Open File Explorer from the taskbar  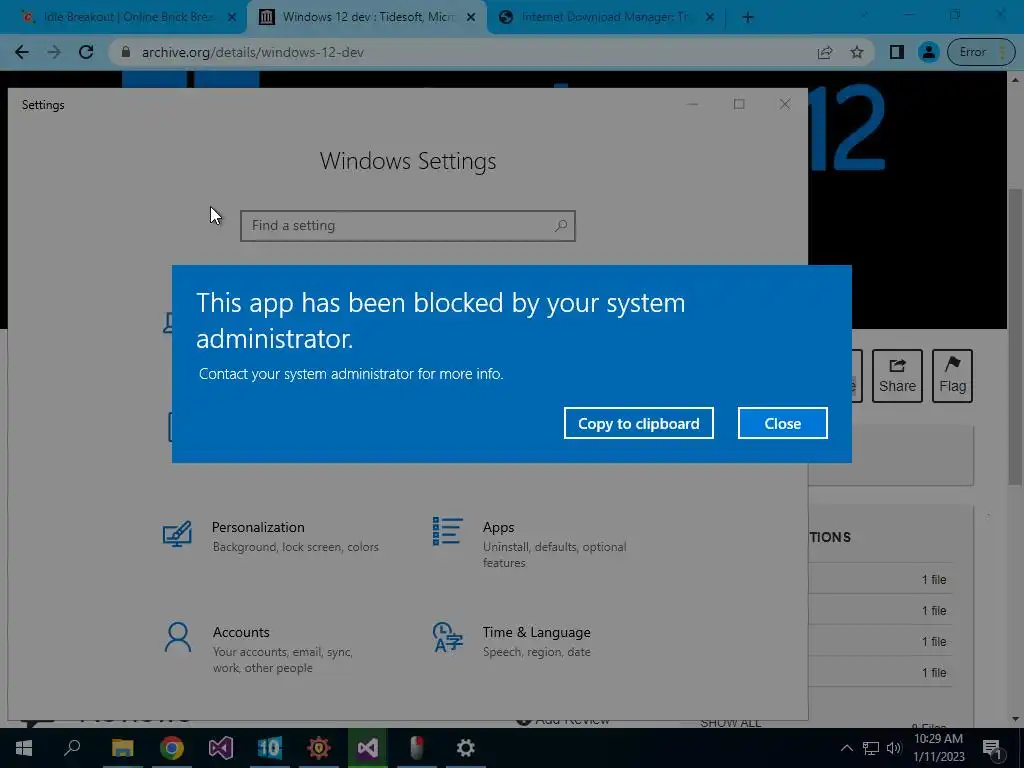coord(122,748)
